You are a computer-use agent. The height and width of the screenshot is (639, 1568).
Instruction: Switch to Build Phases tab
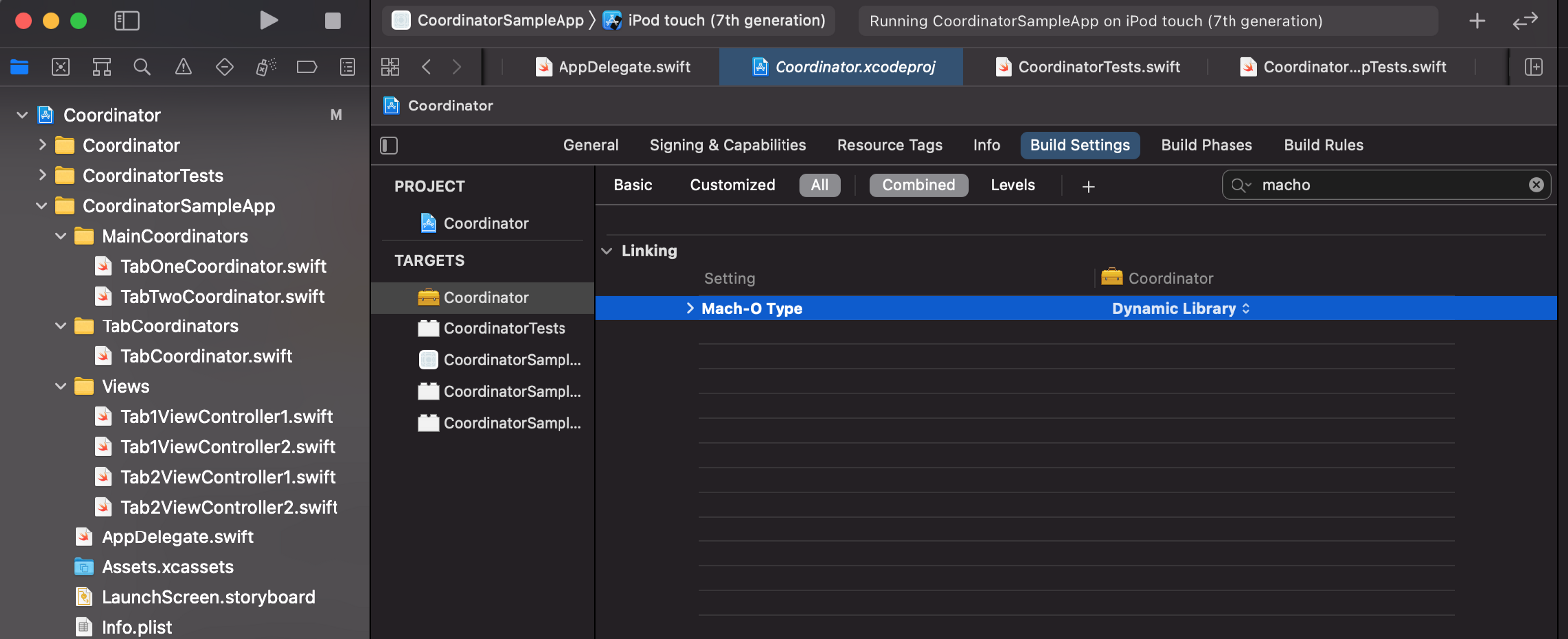[x=1206, y=145]
